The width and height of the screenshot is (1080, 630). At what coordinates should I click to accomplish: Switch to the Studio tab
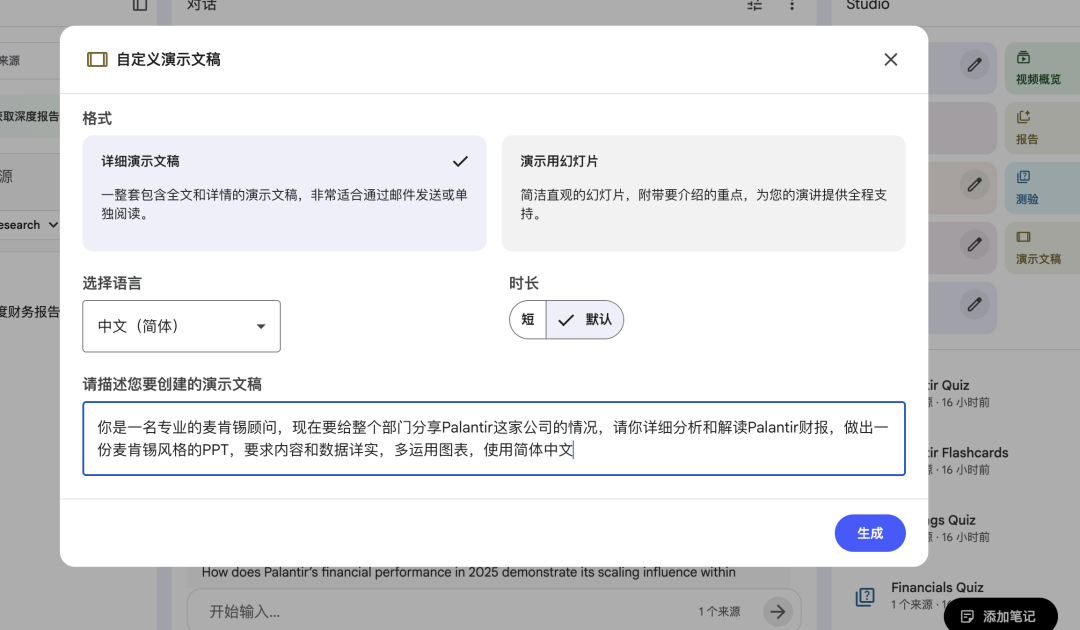(x=866, y=6)
